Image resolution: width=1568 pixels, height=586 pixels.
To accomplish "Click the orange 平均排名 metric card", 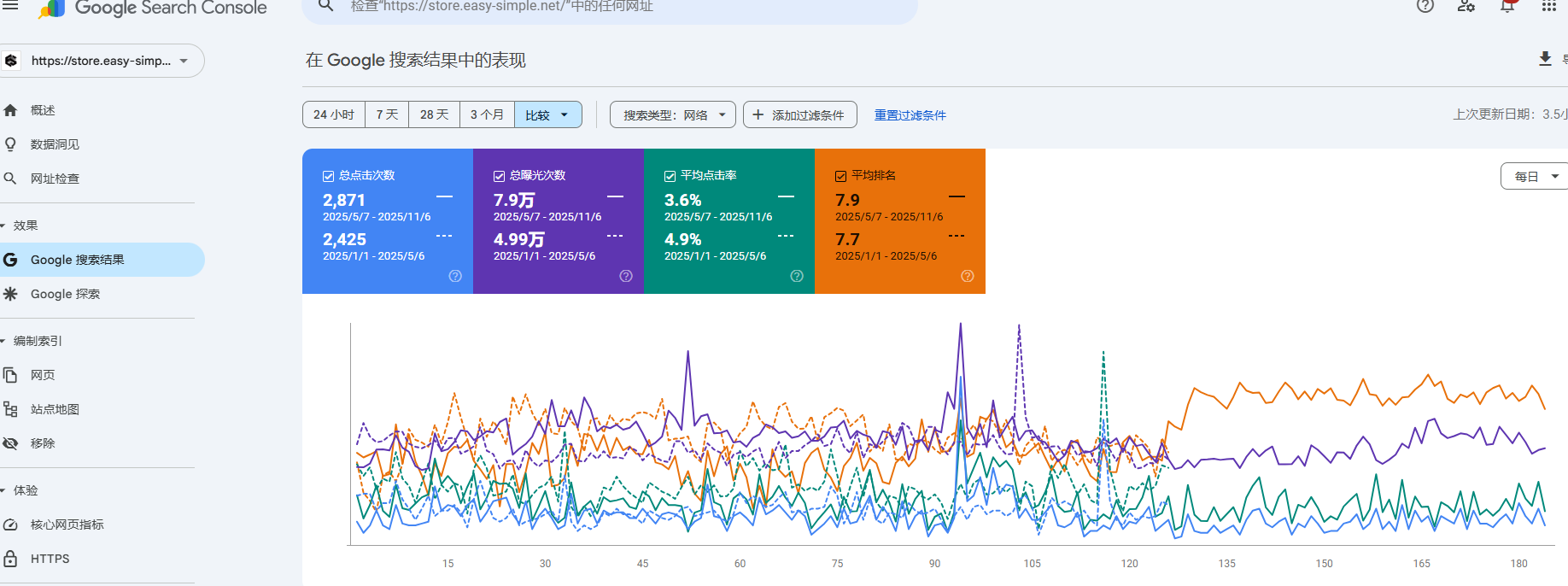I will click(x=899, y=221).
